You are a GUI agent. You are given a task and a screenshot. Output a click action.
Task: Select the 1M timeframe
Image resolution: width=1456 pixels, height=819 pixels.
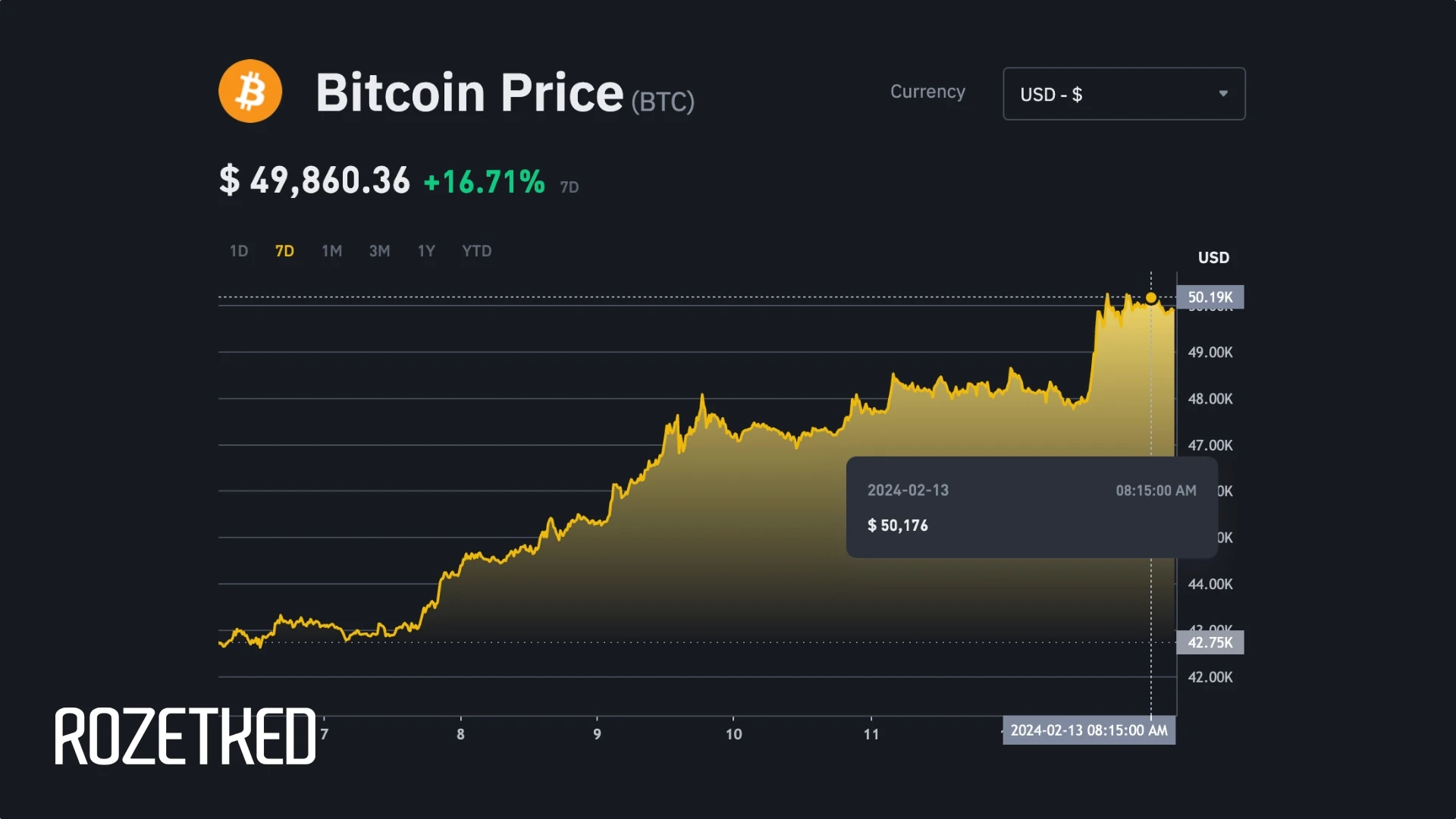point(331,251)
